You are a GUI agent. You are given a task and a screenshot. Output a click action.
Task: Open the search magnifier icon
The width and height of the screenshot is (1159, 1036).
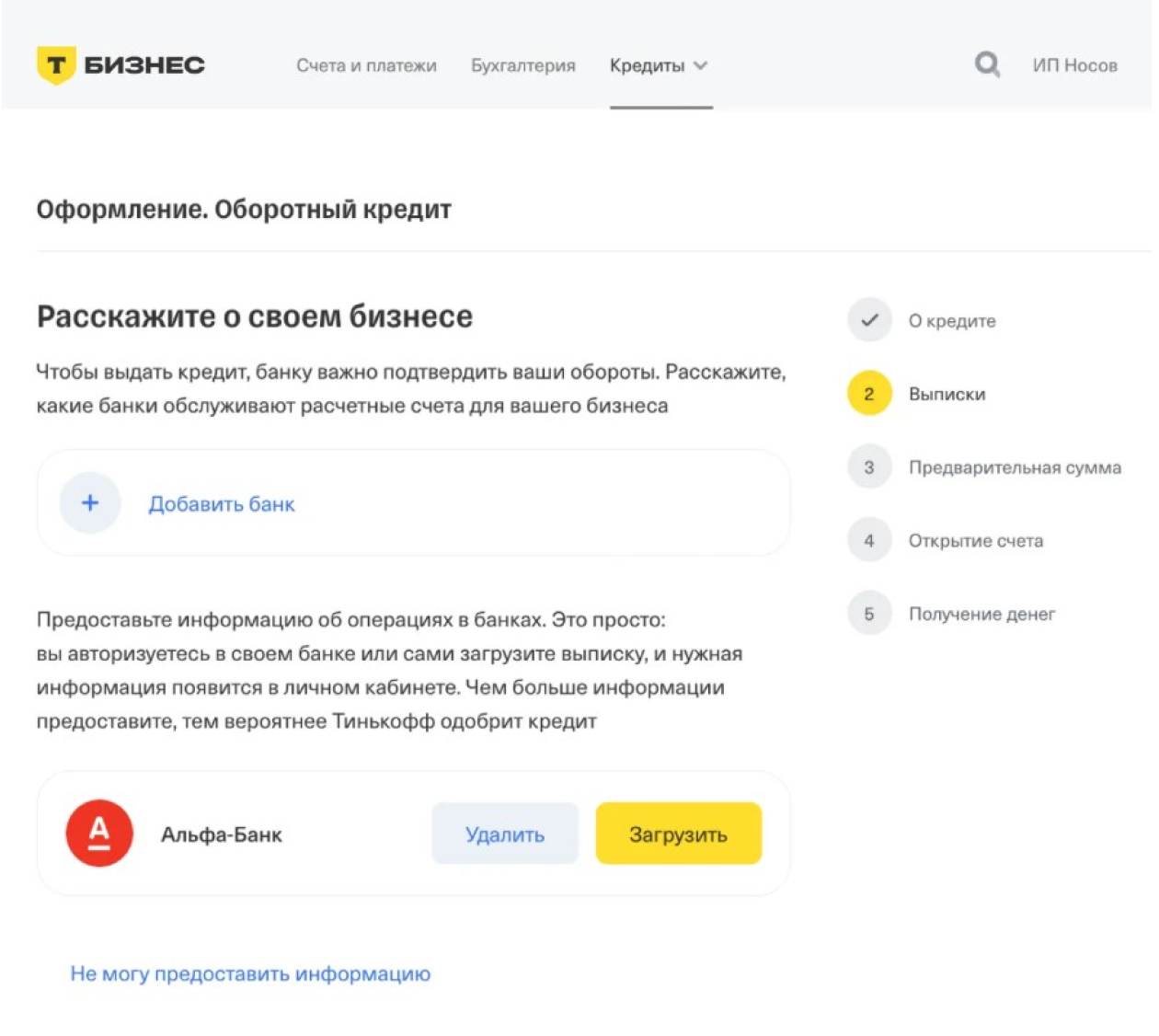click(x=987, y=64)
